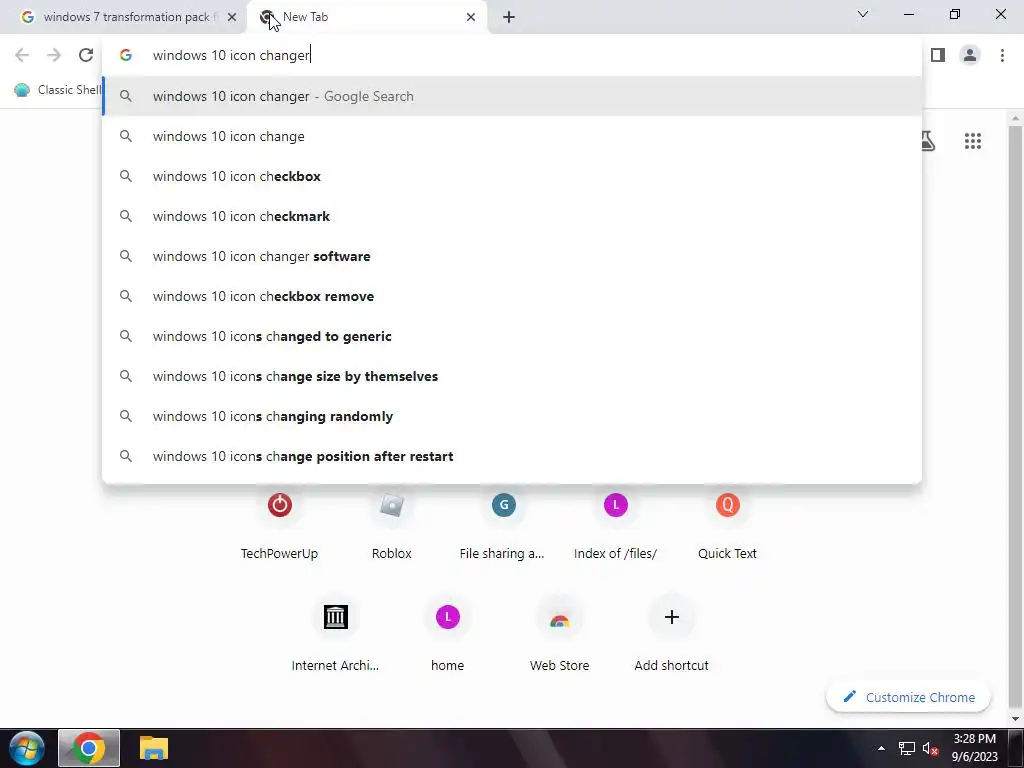
Task: Pick 'windows 10 icon changer software' suggestion
Action: click(512, 256)
